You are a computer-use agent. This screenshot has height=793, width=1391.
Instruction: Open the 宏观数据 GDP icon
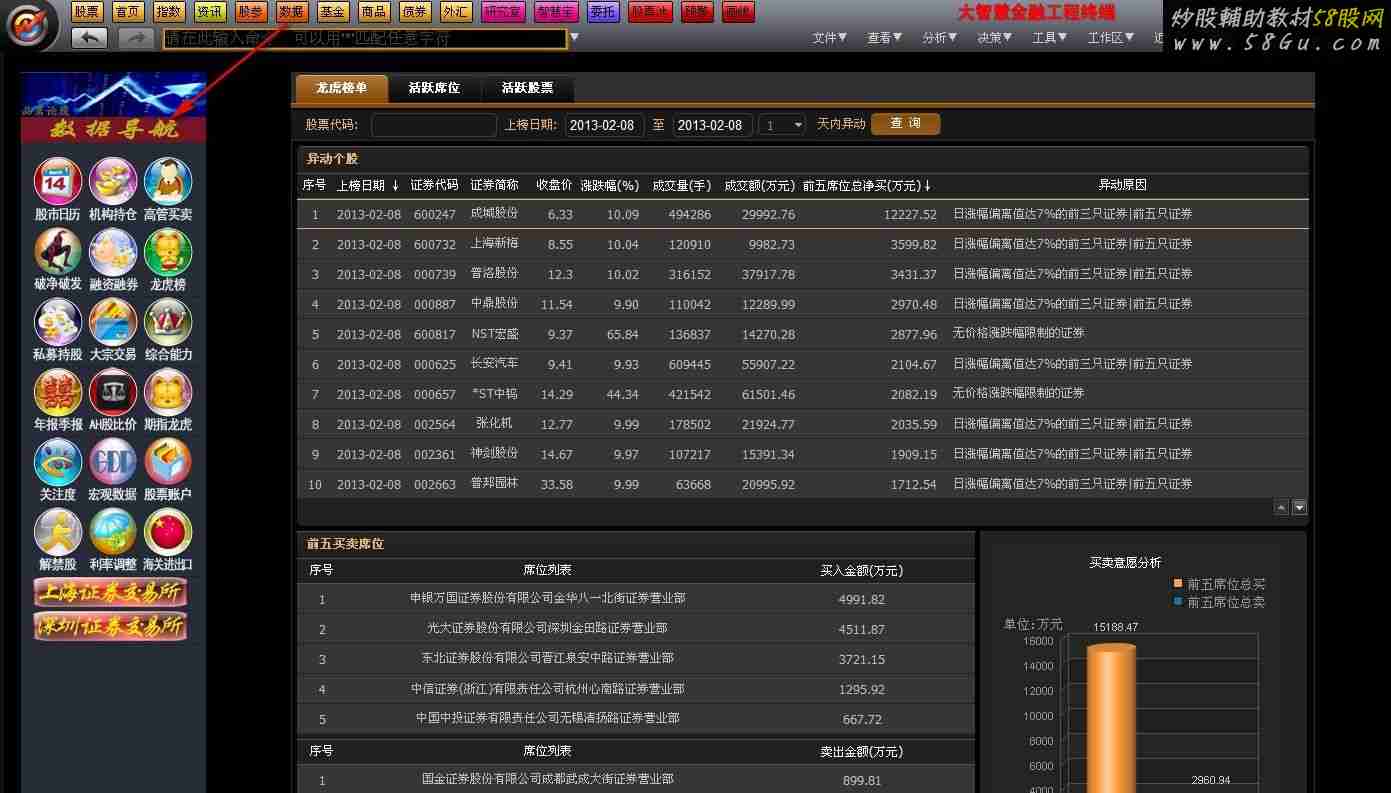pyautogui.click(x=113, y=462)
